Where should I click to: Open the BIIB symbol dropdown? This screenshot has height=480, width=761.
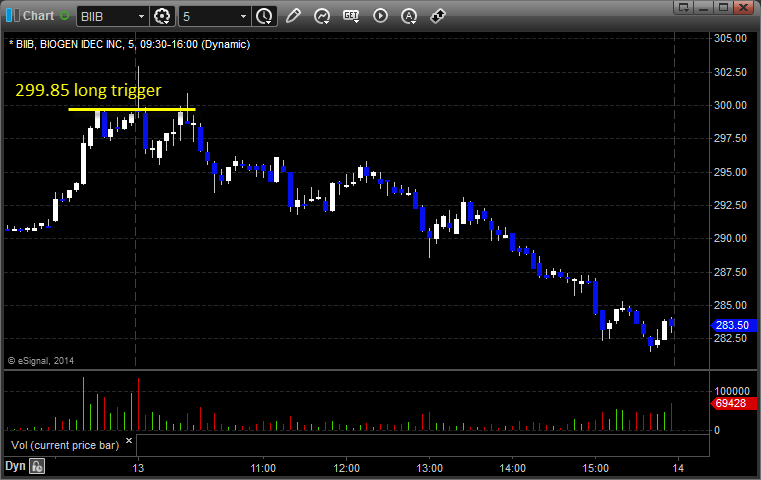coord(141,17)
